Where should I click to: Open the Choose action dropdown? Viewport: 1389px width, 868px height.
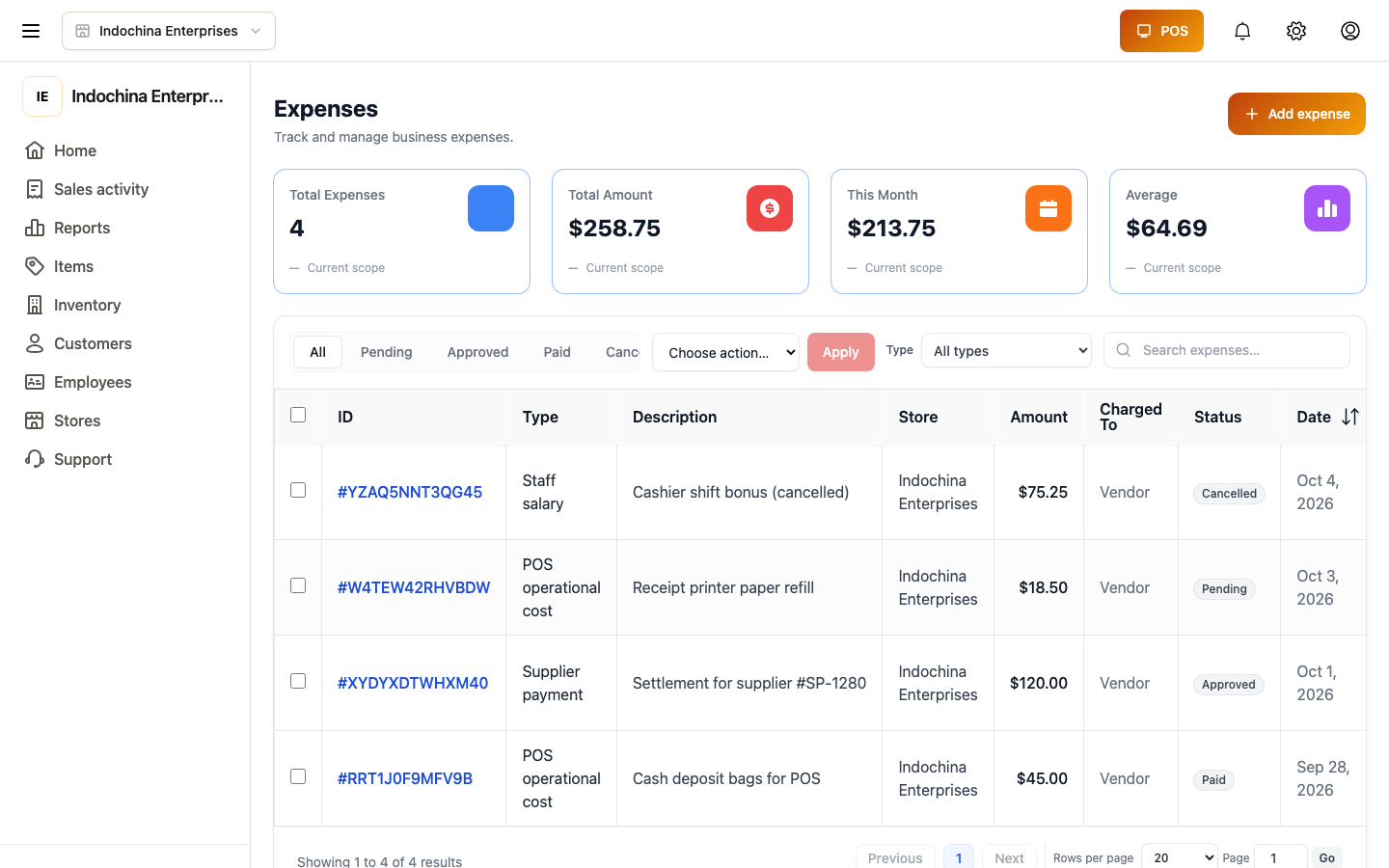[x=725, y=352]
